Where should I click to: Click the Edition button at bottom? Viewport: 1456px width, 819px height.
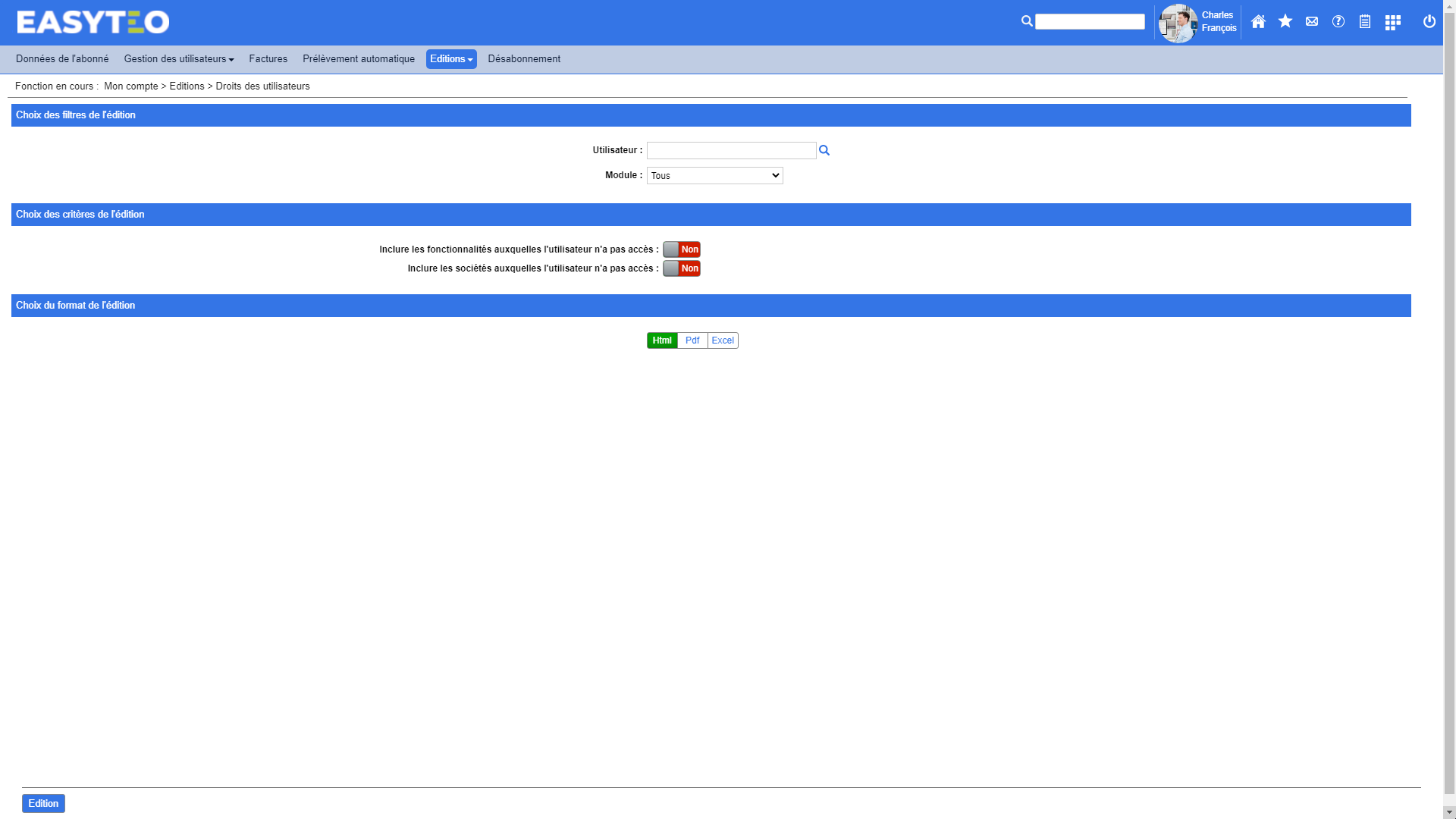pos(43,804)
